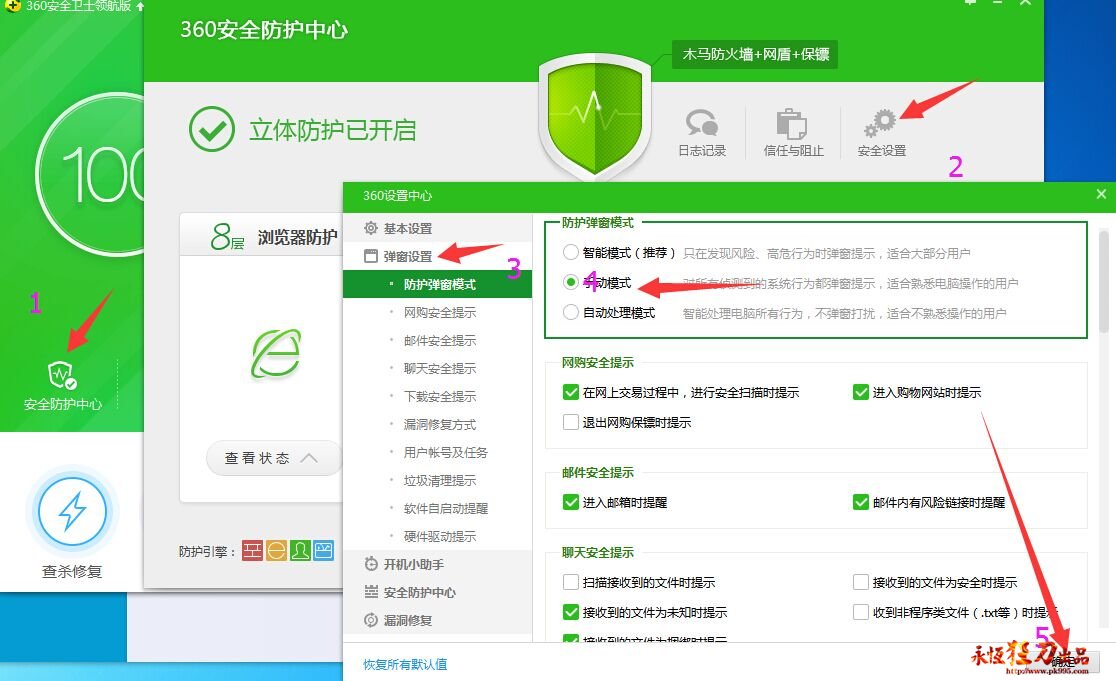
Task: Select 防护弹窗模式 in the sidebar
Action: [437, 285]
